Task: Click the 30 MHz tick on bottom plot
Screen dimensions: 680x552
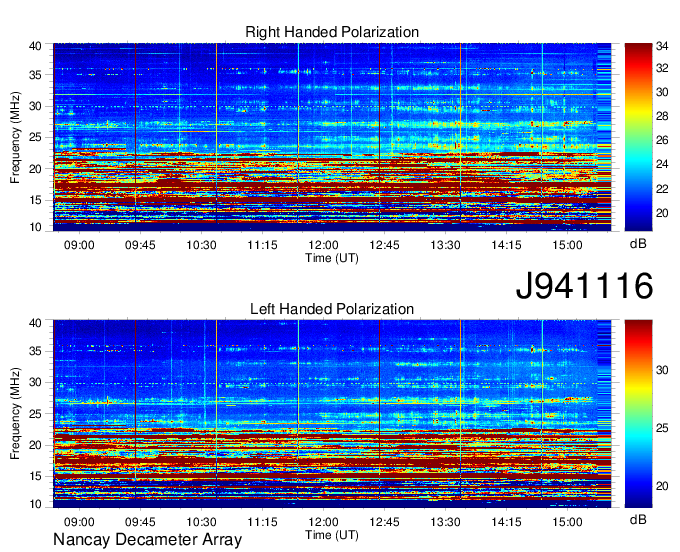Action: pos(35,382)
